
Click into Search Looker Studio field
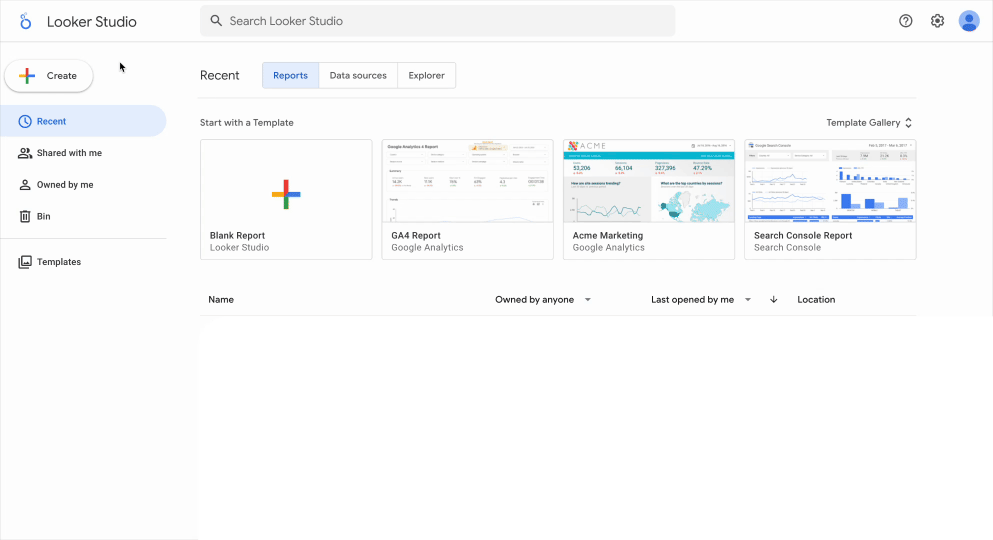[x=438, y=21]
